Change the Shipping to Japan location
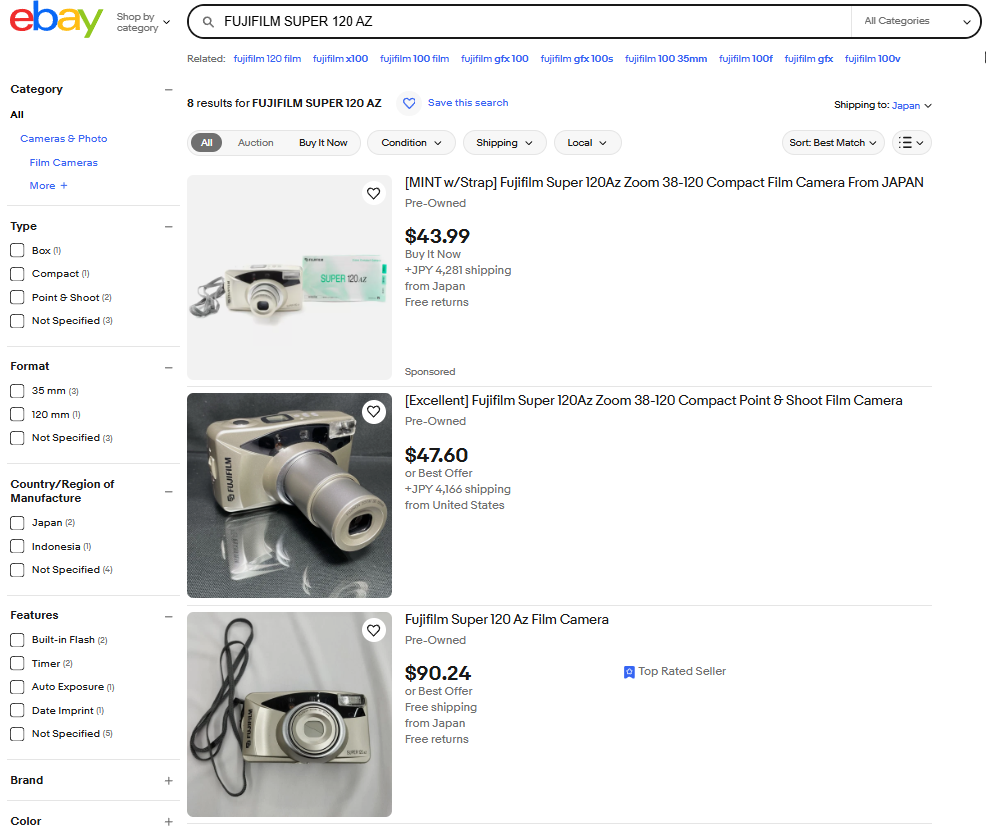Viewport: 986px width, 827px height. click(911, 106)
